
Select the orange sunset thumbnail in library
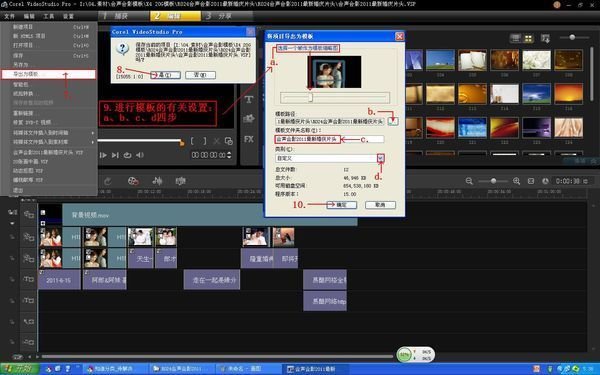point(568,93)
